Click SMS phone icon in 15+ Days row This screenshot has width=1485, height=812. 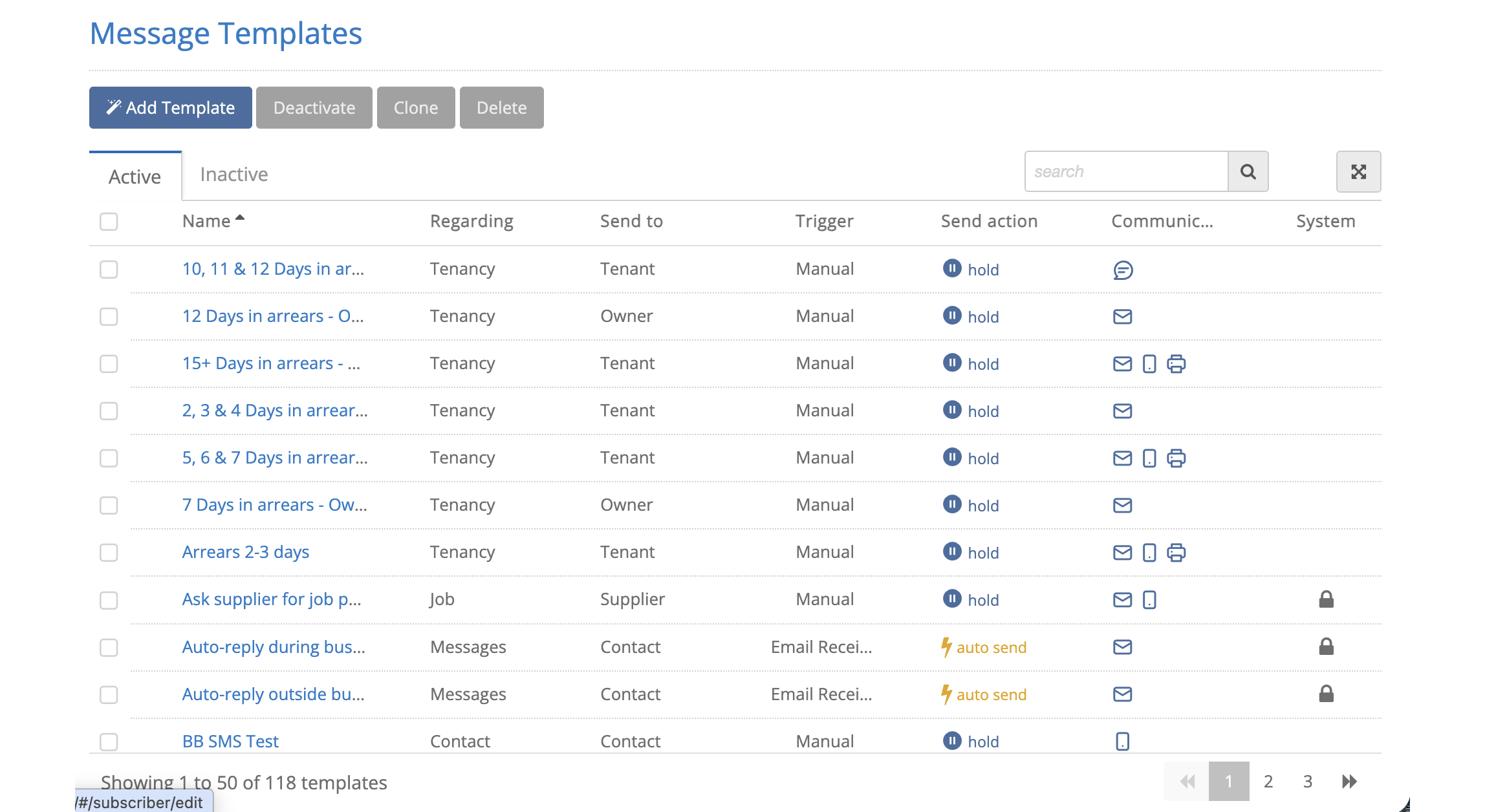pyautogui.click(x=1149, y=364)
